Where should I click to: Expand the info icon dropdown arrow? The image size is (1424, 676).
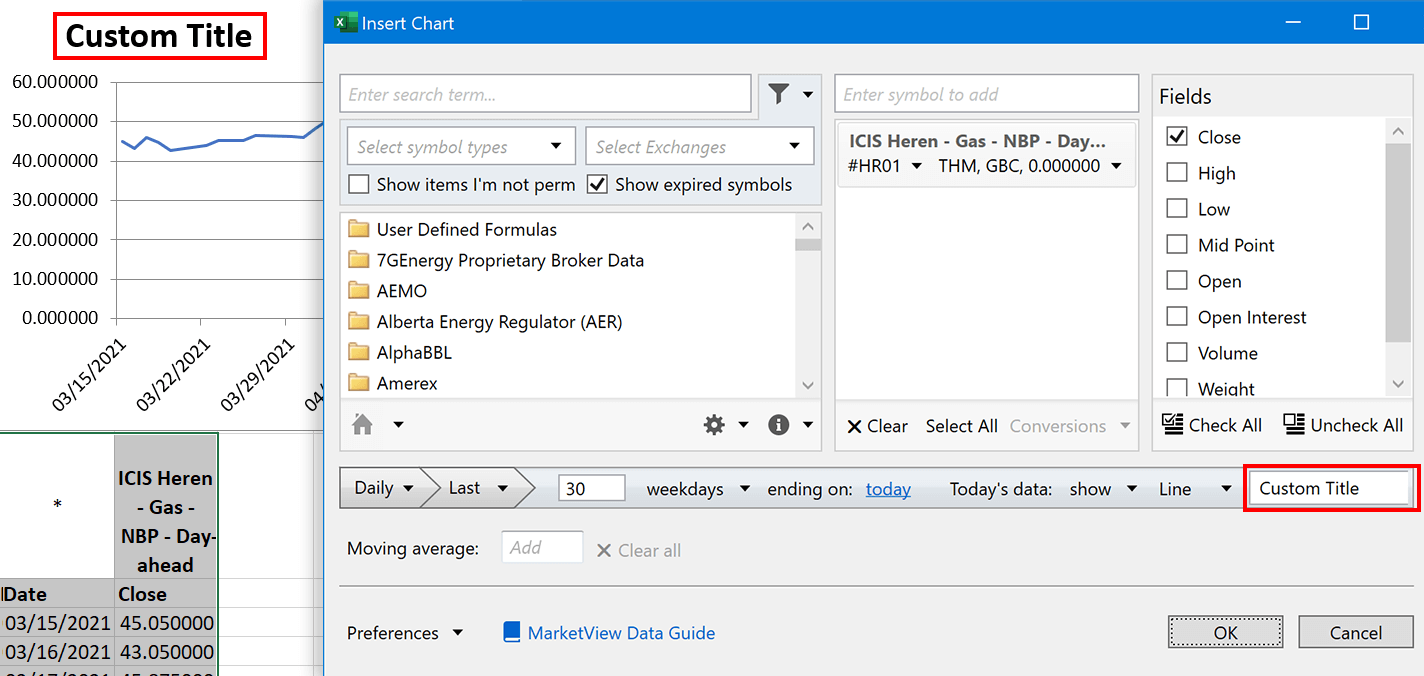click(808, 425)
